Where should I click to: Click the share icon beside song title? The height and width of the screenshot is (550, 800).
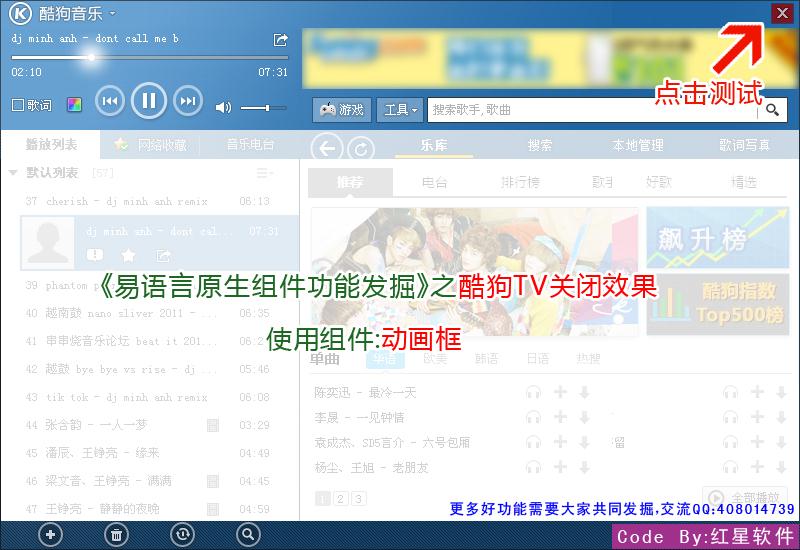pyautogui.click(x=281, y=40)
